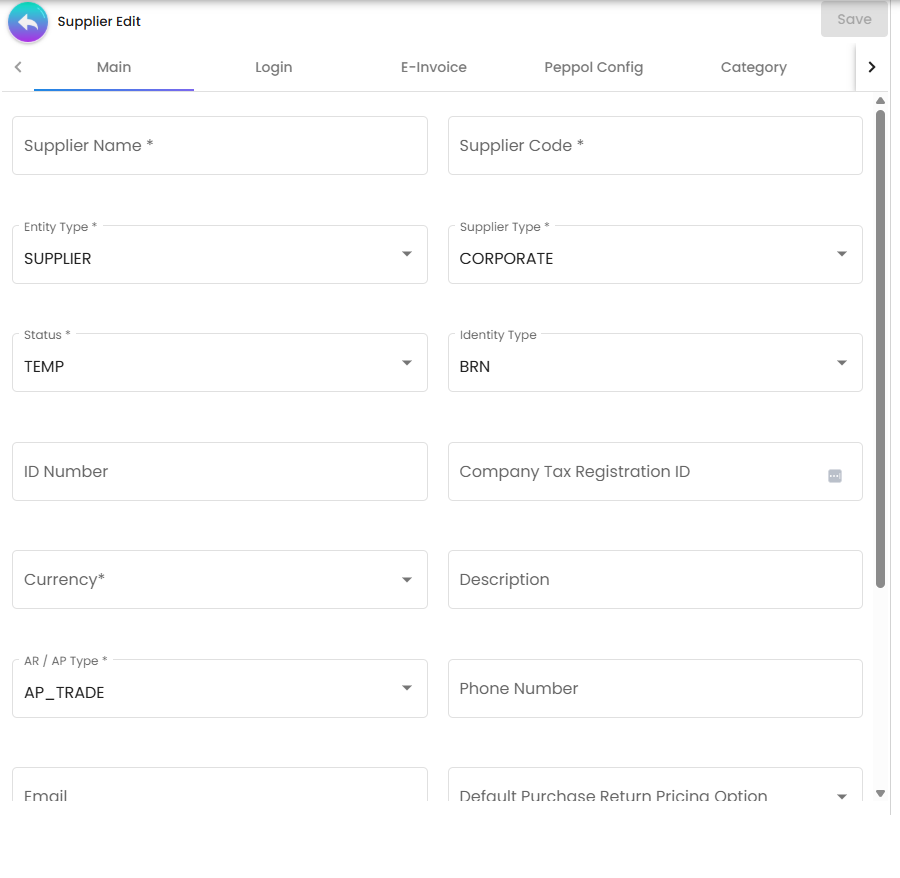Expand the AR / AP Type dropdown
Image resolution: width=900 pixels, height=878 pixels.
[x=406, y=688]
